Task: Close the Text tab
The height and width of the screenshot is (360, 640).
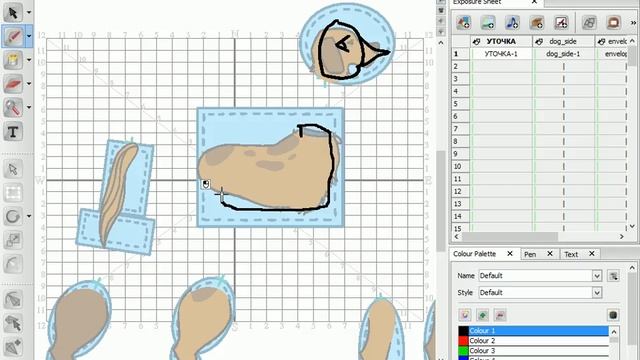Action: click(592, 253)
